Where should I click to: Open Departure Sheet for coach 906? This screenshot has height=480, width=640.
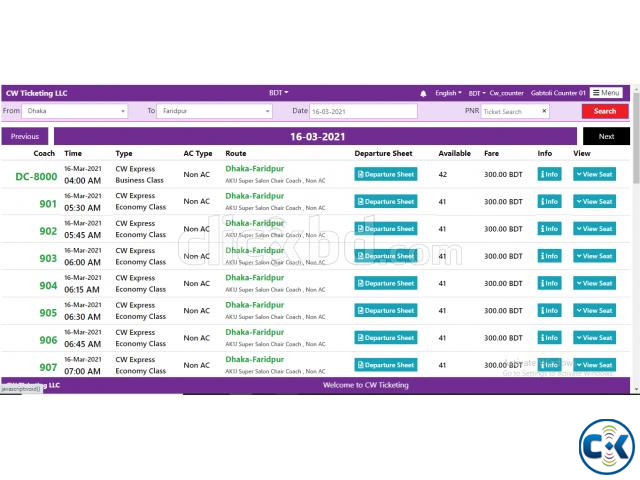click(x=386, y=338)
